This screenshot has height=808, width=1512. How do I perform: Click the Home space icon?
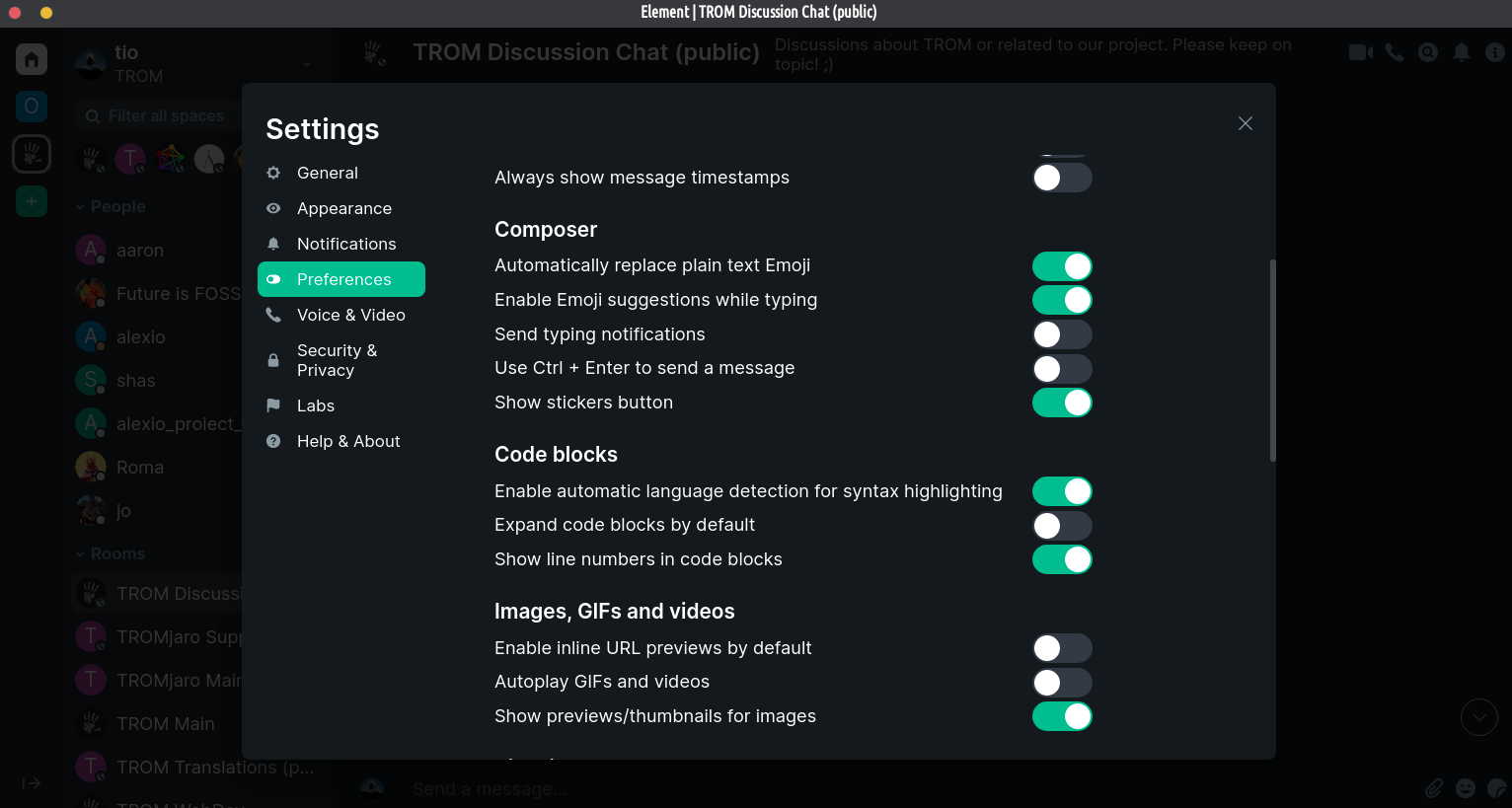tap(32, 59)
